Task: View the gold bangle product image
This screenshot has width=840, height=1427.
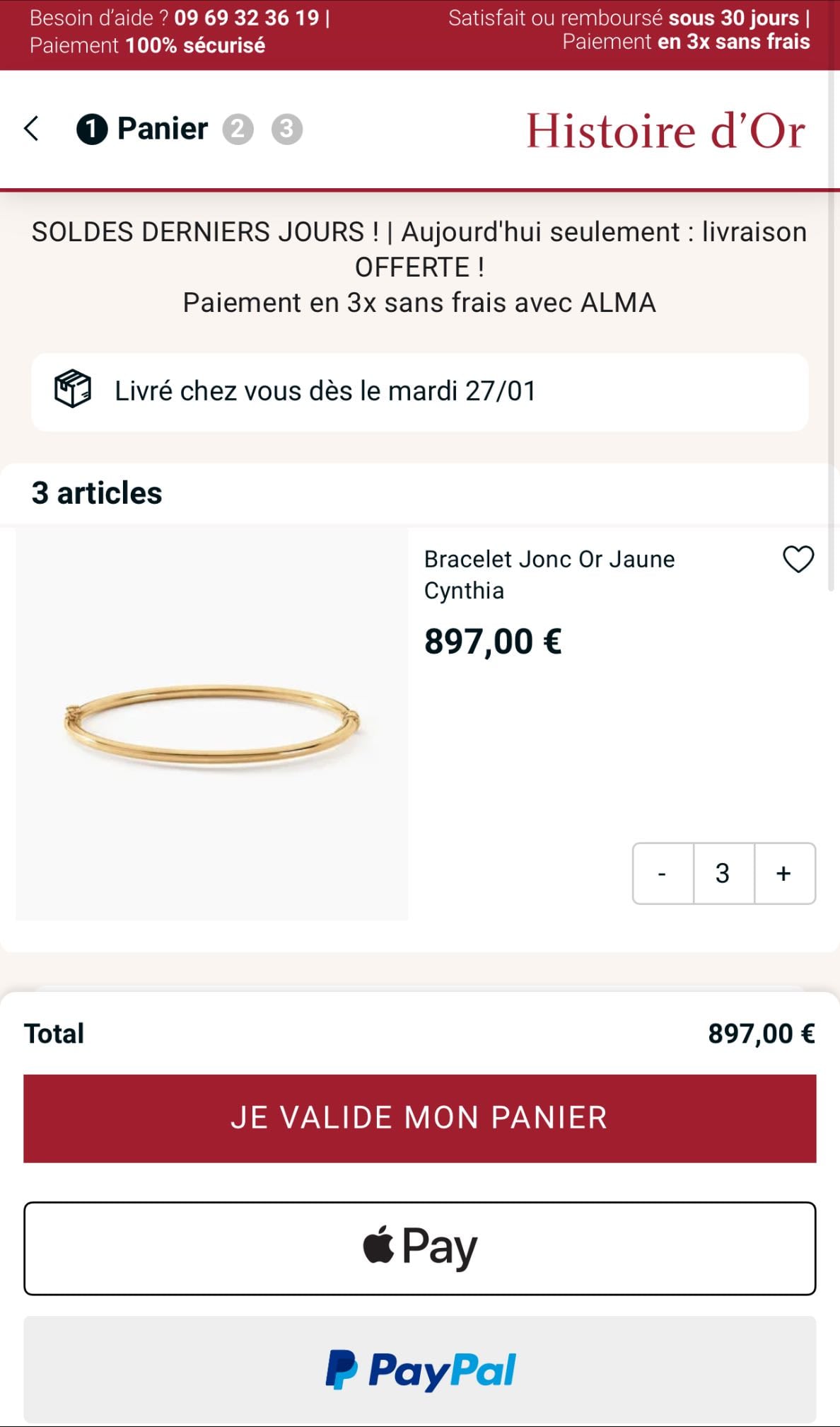Action: click(x=212, y=724)
